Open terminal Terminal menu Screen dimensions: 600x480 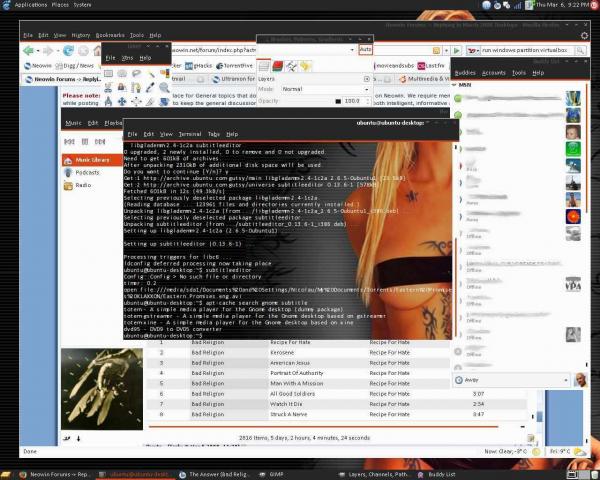(x=190, y=134)
